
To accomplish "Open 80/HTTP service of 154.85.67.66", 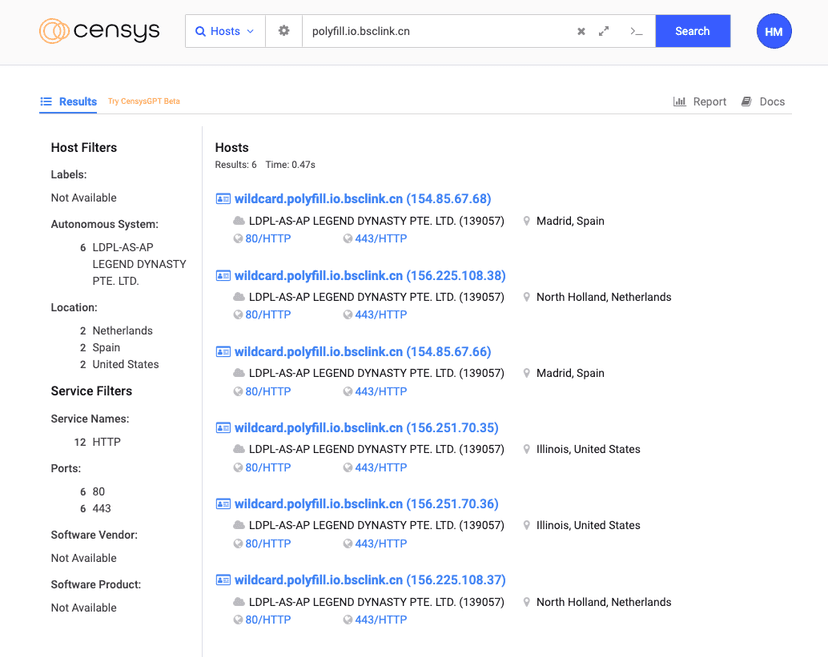I will coord(268,391).
